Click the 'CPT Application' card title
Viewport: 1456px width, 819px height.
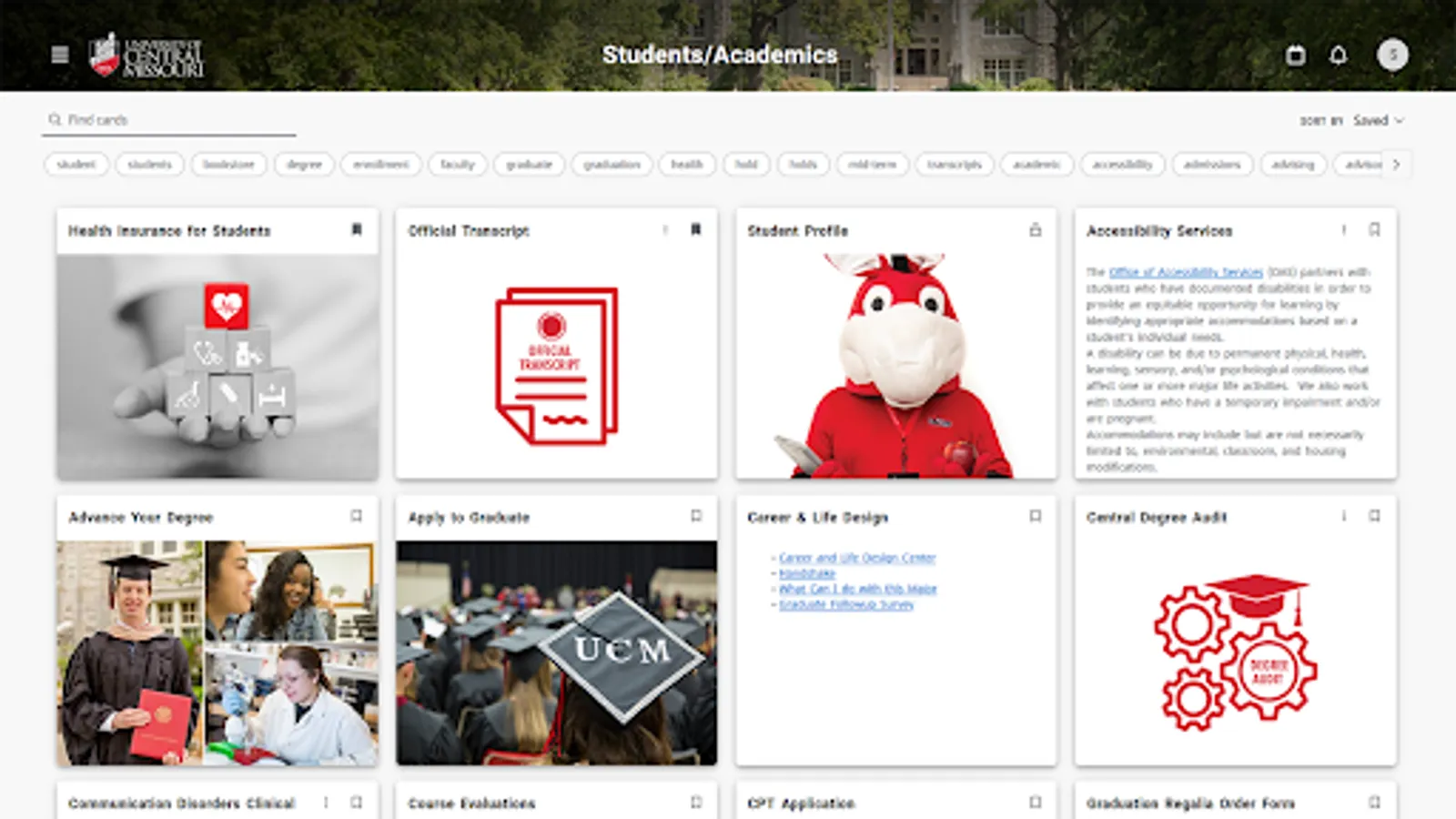[x=801, y=804]
